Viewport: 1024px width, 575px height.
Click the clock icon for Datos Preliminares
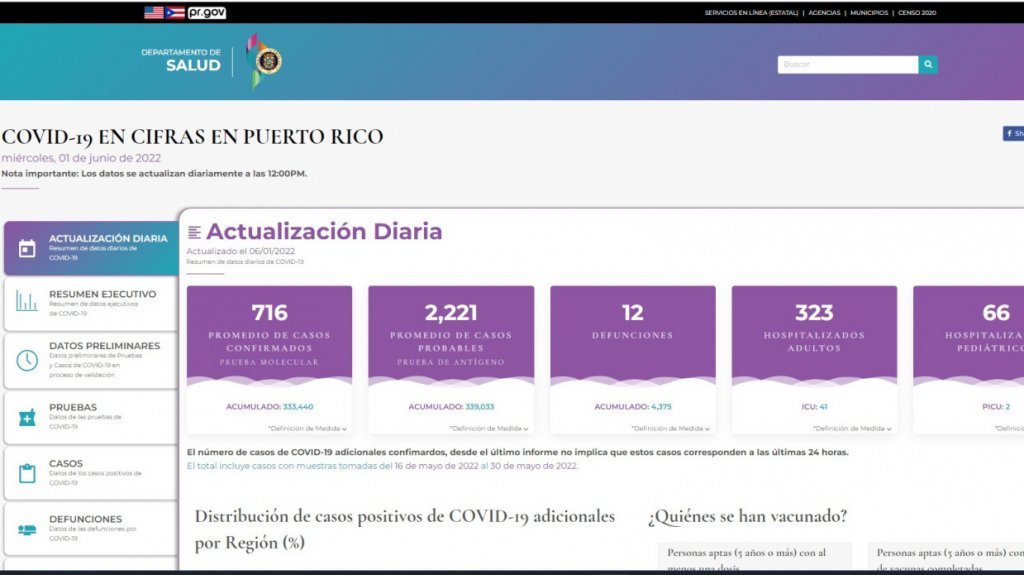pos(27,360)
